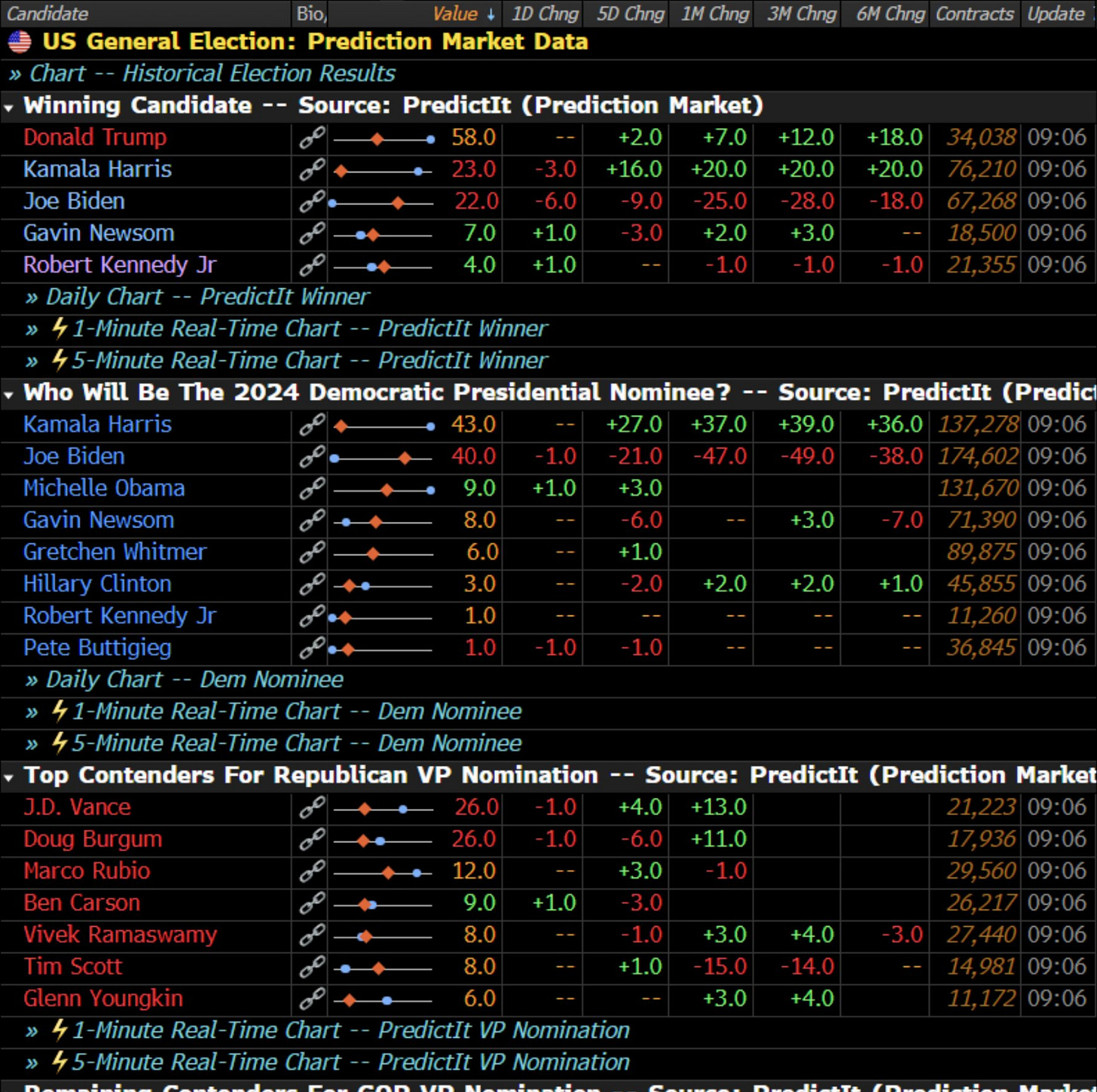Screen dimensions: 1097x1092
Task: Click Pete Buttigieg contracts 36,845
Action: [981, 648]
